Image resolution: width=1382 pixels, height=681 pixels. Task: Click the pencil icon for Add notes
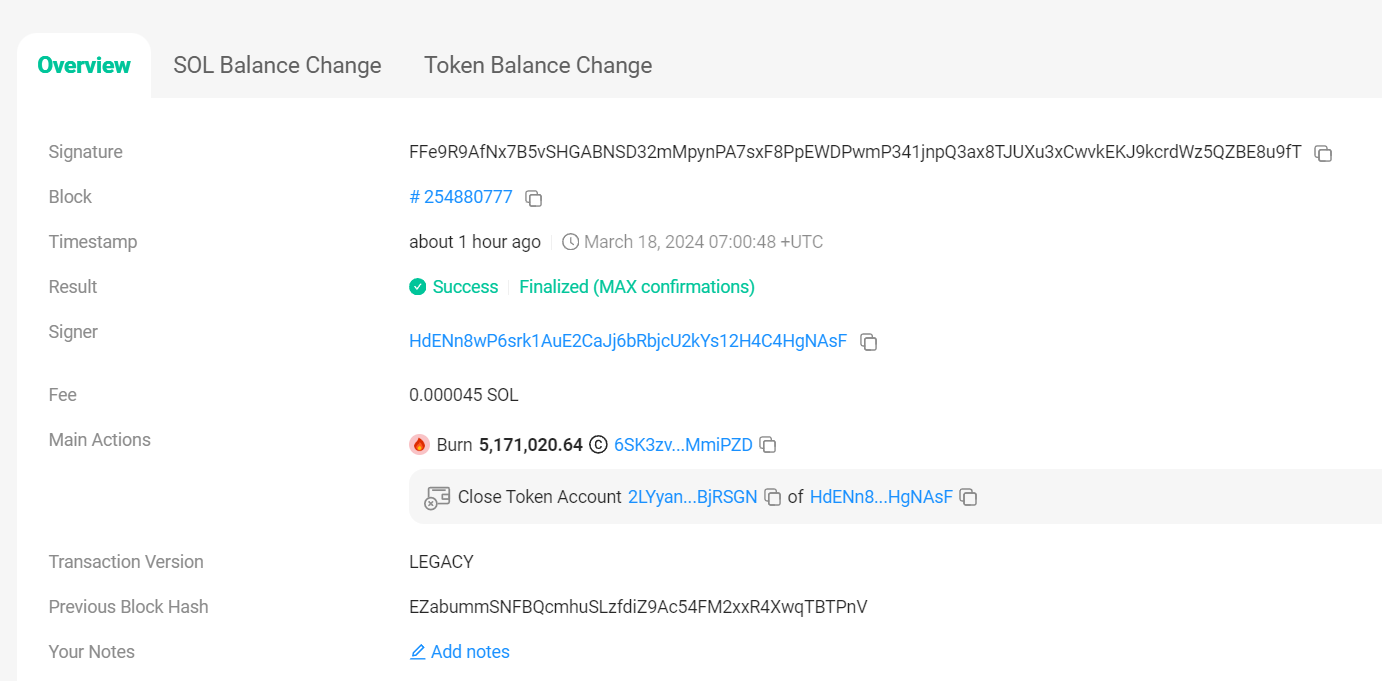[418, 652]
